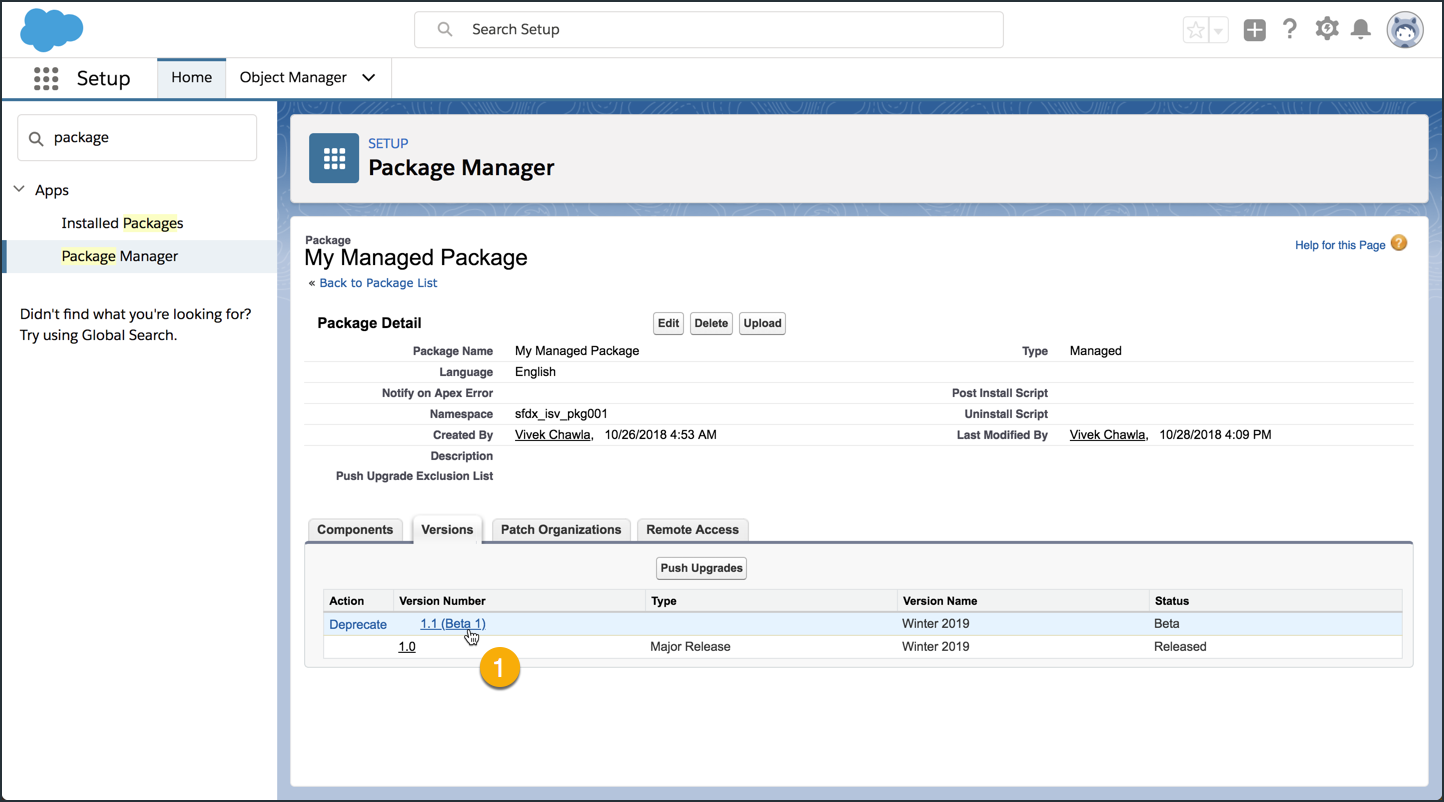Collapse the Apps section in sidebar
This screenshot has width=1444, height=802.
coord(19,189)
